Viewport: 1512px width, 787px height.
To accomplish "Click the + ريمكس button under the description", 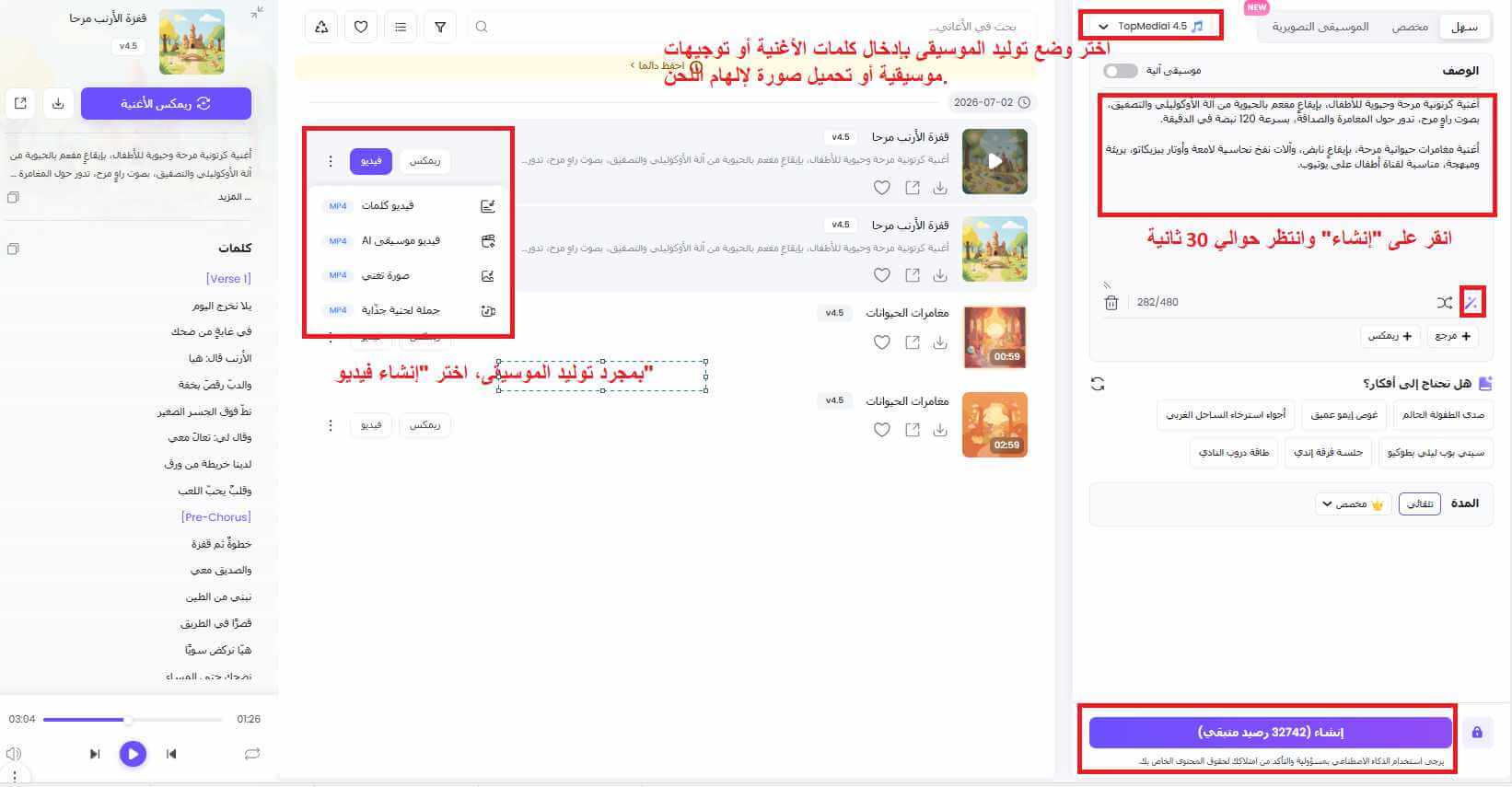I will pyautogui.click(x=1390, y=336).
